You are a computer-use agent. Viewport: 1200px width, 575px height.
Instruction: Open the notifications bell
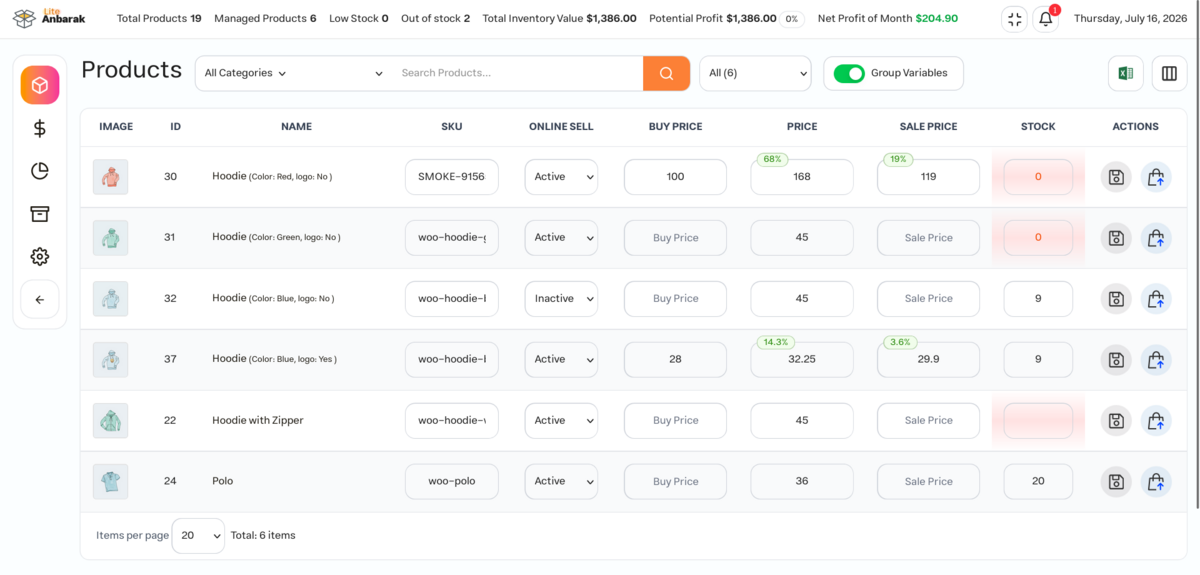coord(1046,19)
